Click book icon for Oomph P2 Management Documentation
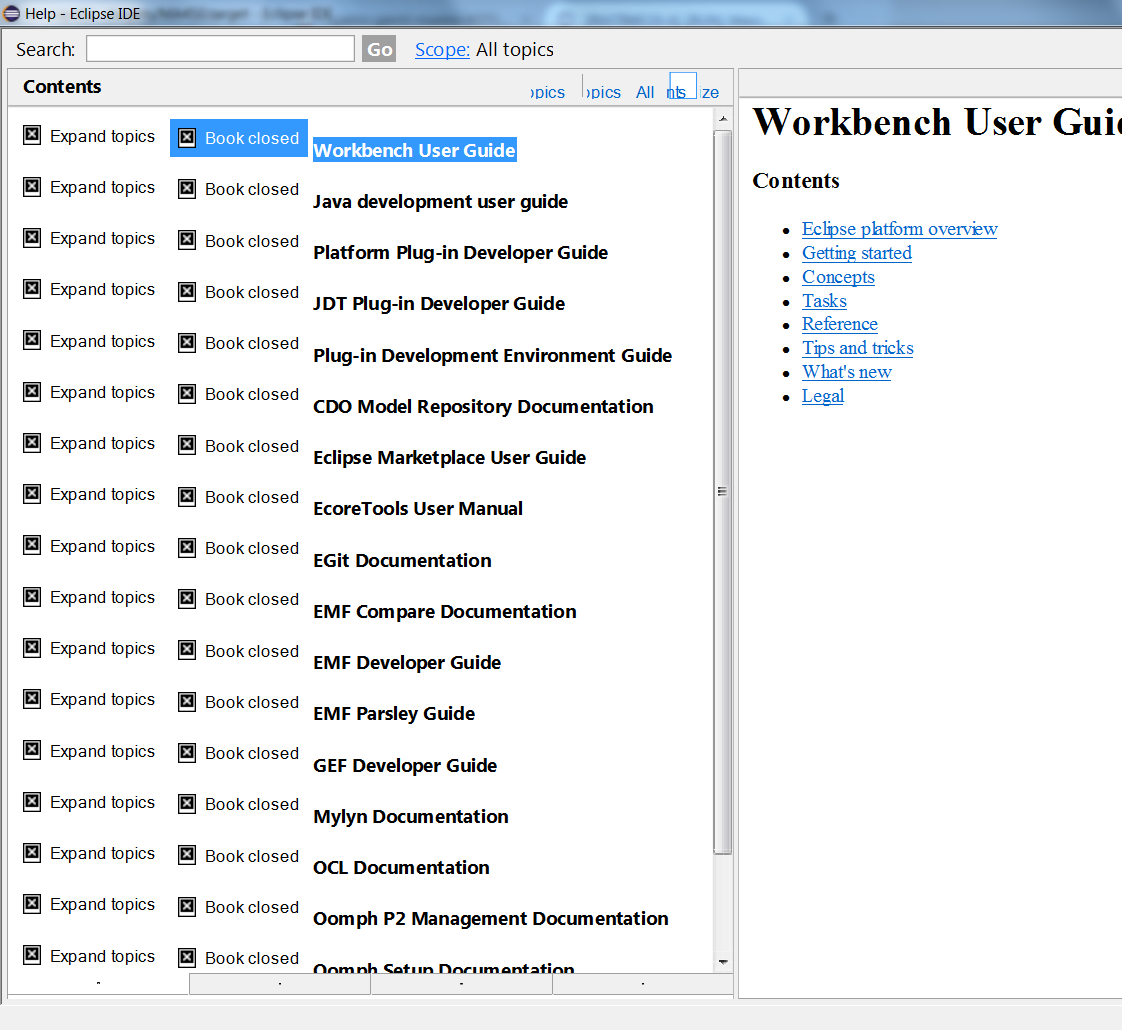The width and height of the screenshot is (1122, 1030). (187, 907)
